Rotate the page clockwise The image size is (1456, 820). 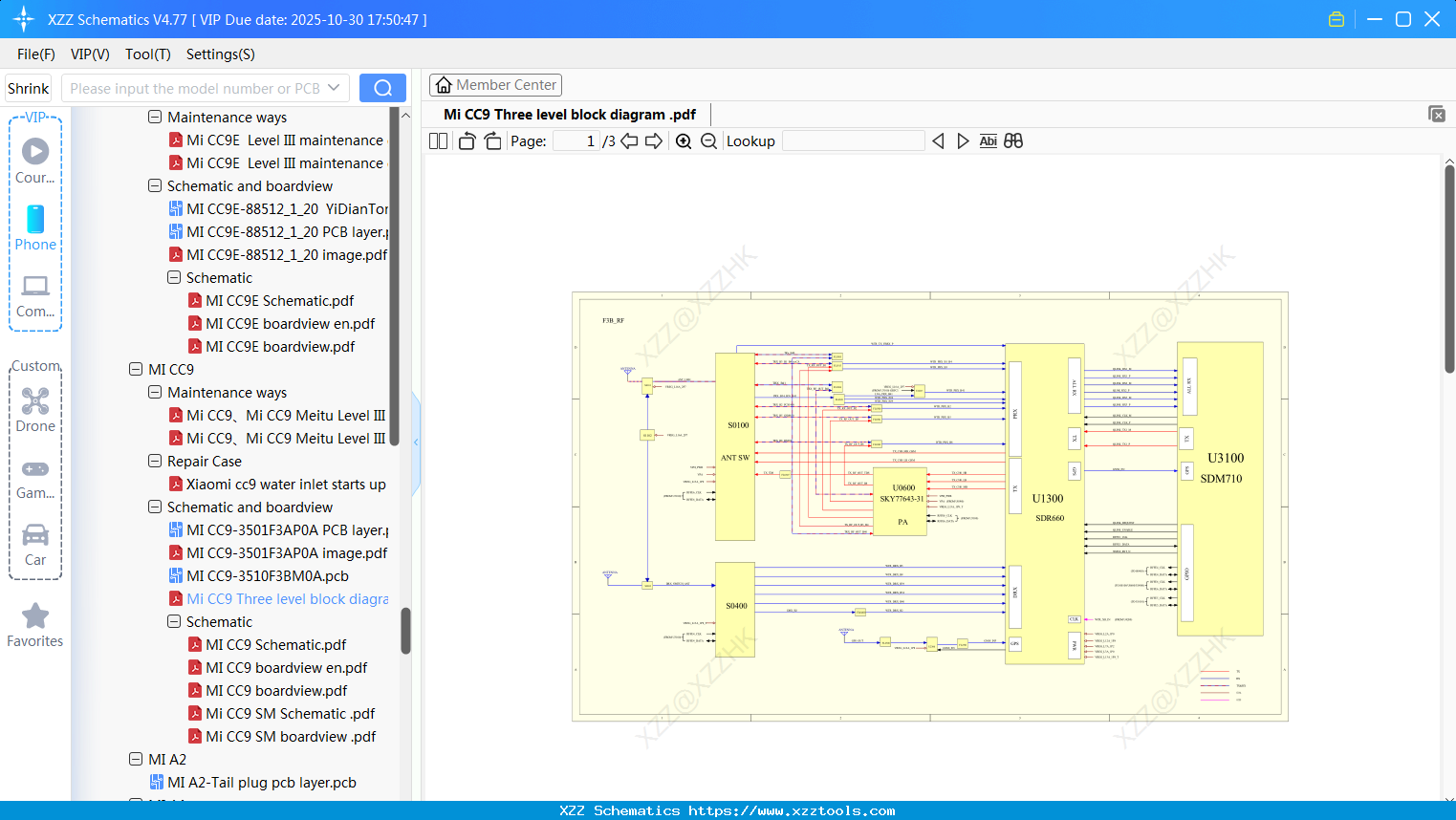click(x=491, y=140)
